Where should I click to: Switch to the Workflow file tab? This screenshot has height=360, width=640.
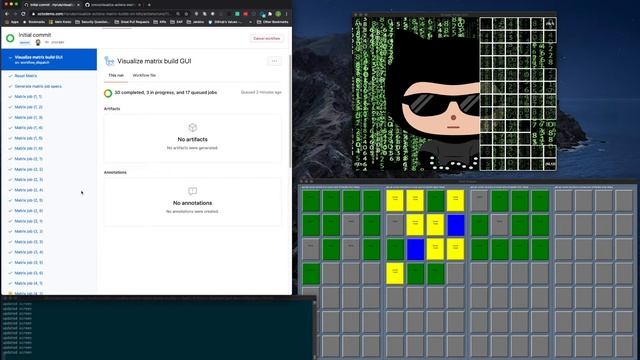pyautogui.click(x=144, y=76)
